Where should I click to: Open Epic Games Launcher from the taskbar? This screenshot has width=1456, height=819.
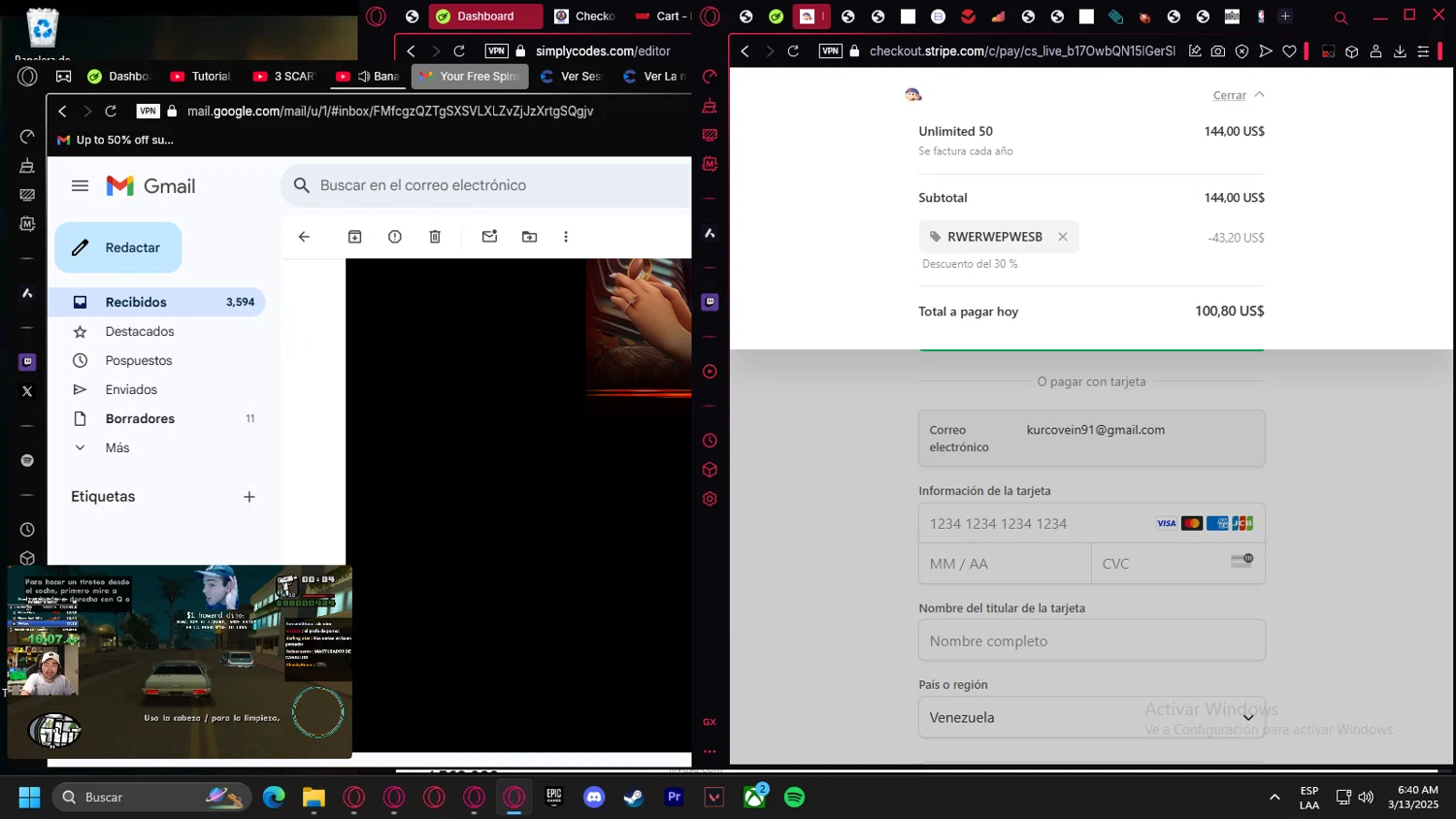pos(554,798)
